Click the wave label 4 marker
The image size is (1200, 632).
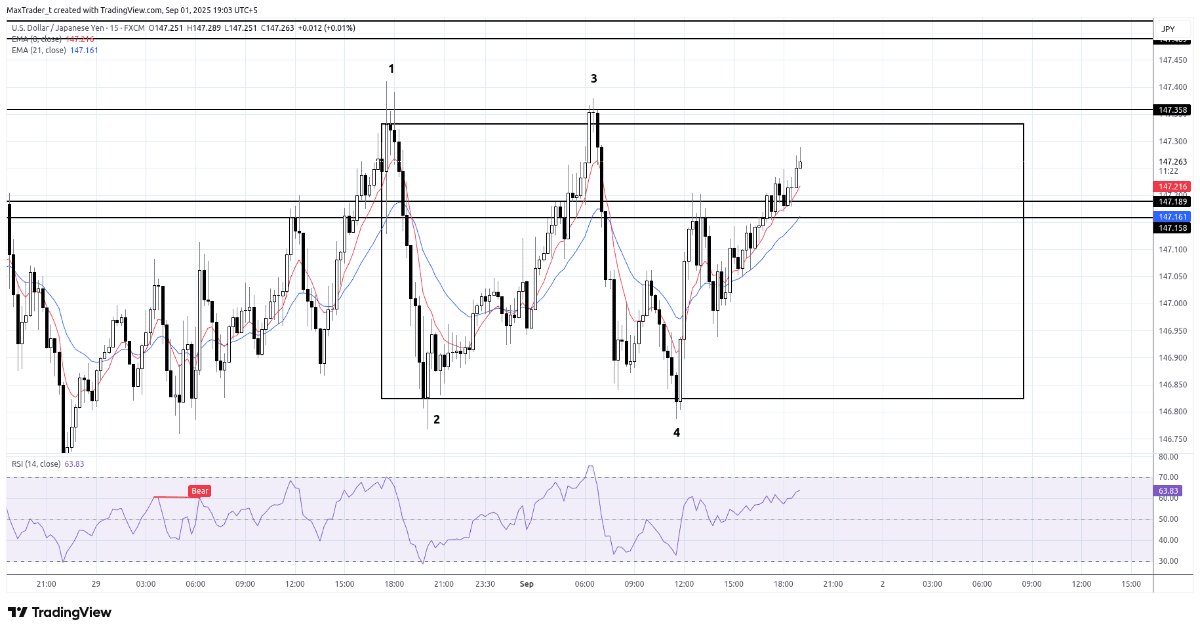click(677, 432)
